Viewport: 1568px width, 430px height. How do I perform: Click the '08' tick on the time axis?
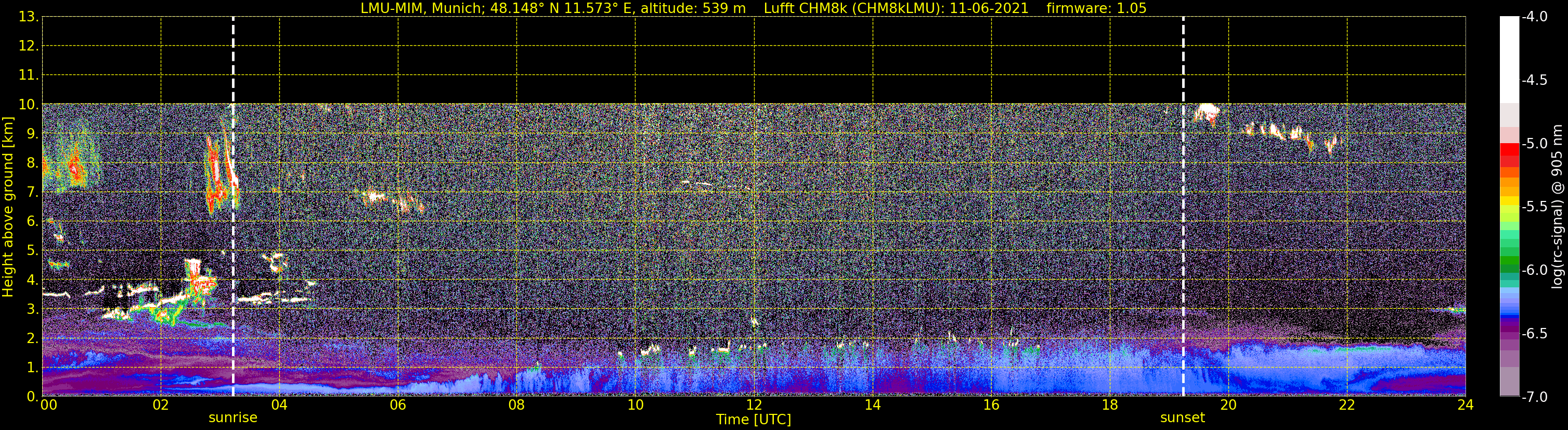pyautogui.click(x=517, y=405)
